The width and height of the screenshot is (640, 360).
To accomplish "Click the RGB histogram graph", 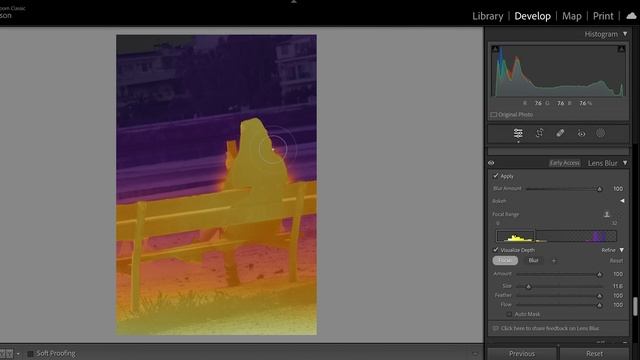I will (558, 71).
